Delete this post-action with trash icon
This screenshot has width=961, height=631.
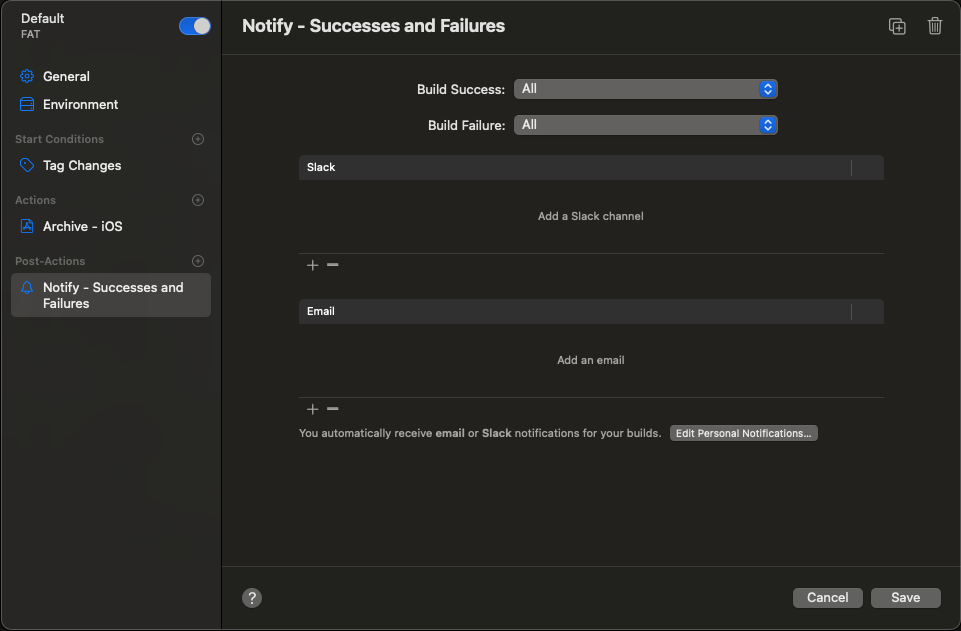point(935,26)
